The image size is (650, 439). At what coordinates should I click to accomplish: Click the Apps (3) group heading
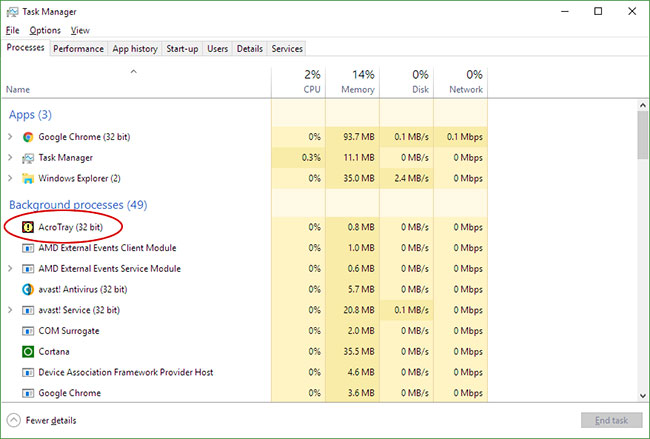30,115
